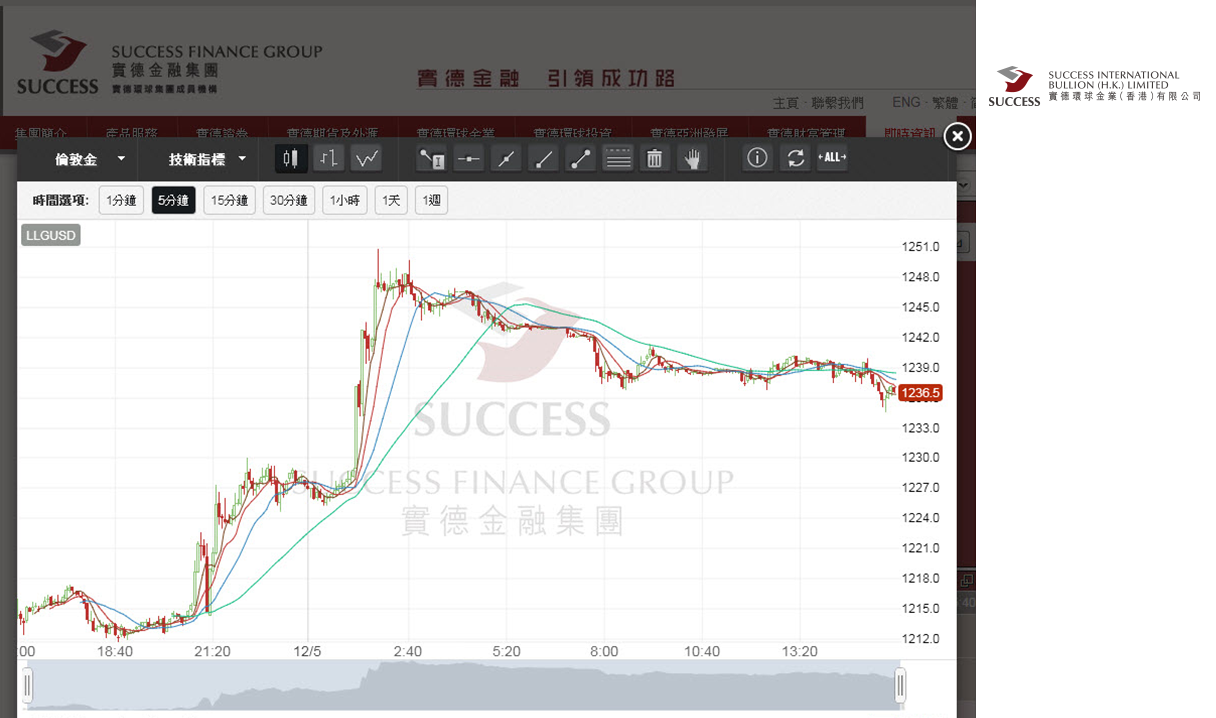Switch to OHLC bar chart type
Image resolution: width=1216 pixels, height=718 pixels.
coord(329,158)
